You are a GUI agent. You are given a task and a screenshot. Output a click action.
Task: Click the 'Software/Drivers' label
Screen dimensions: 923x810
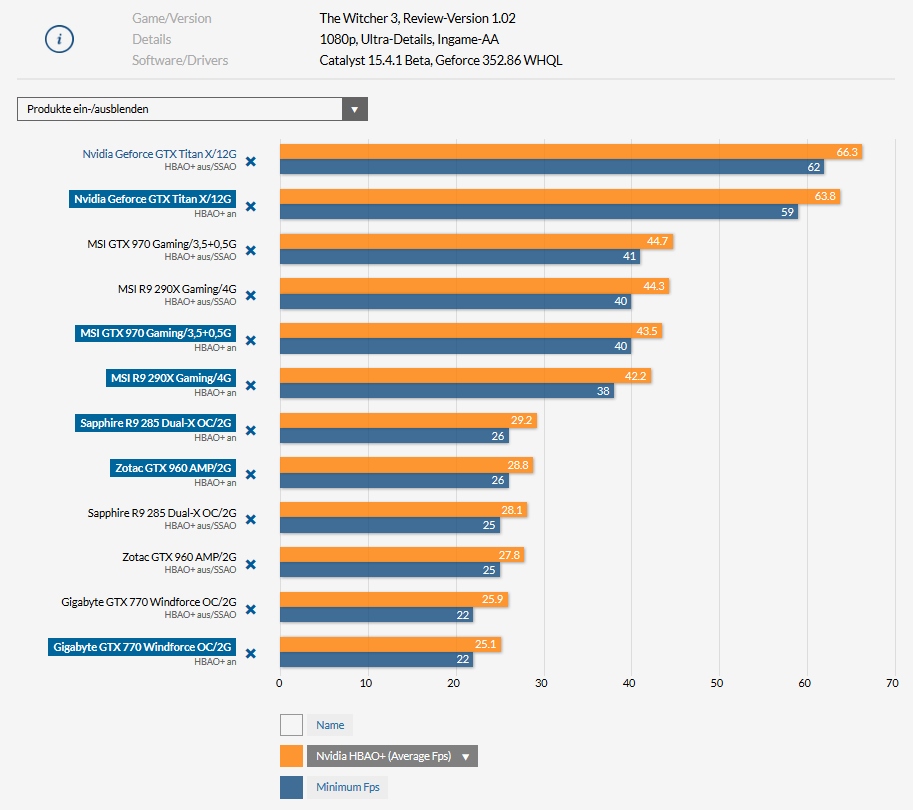(x=180, y=60)
